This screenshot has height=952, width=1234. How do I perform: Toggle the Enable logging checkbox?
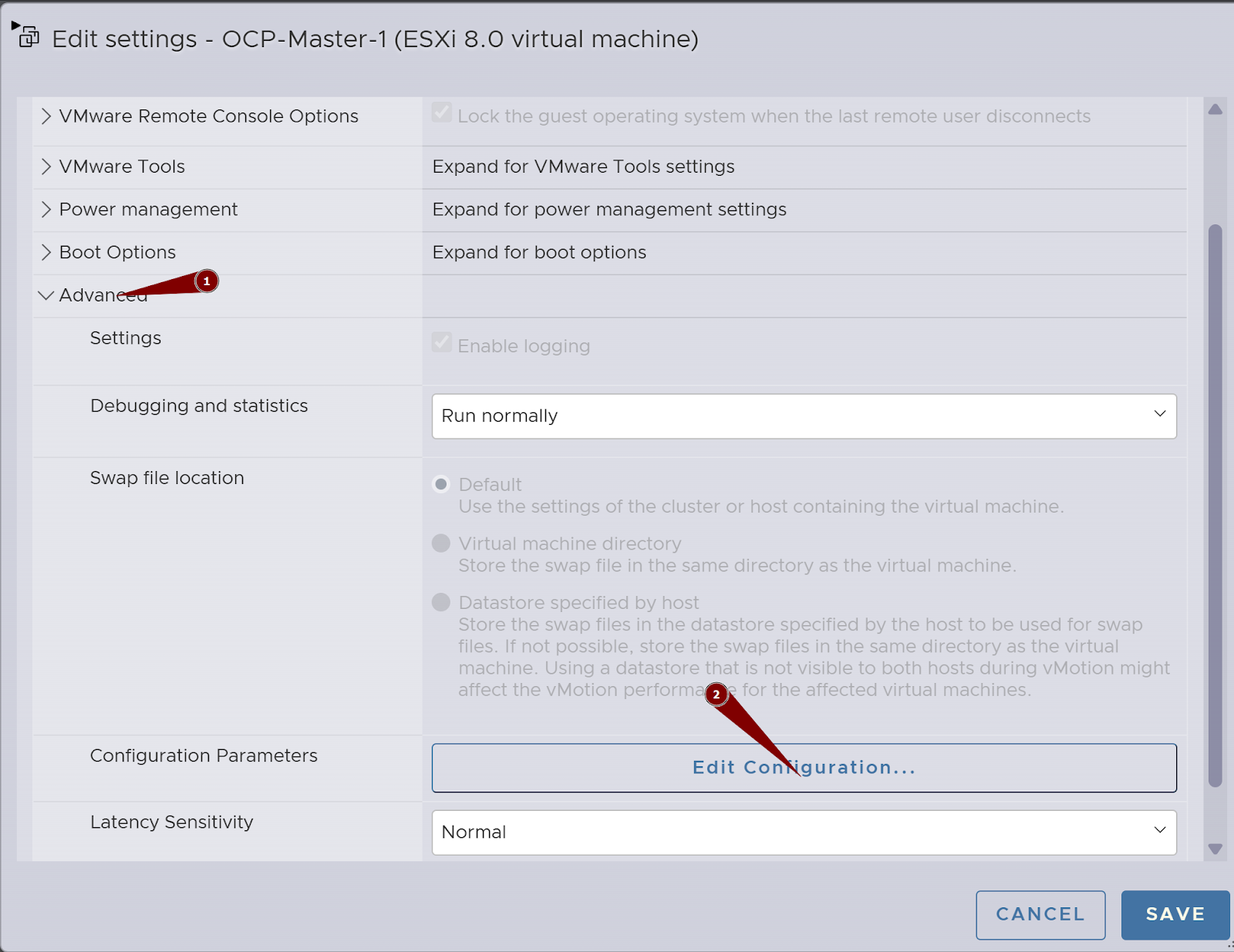point(442,342)
